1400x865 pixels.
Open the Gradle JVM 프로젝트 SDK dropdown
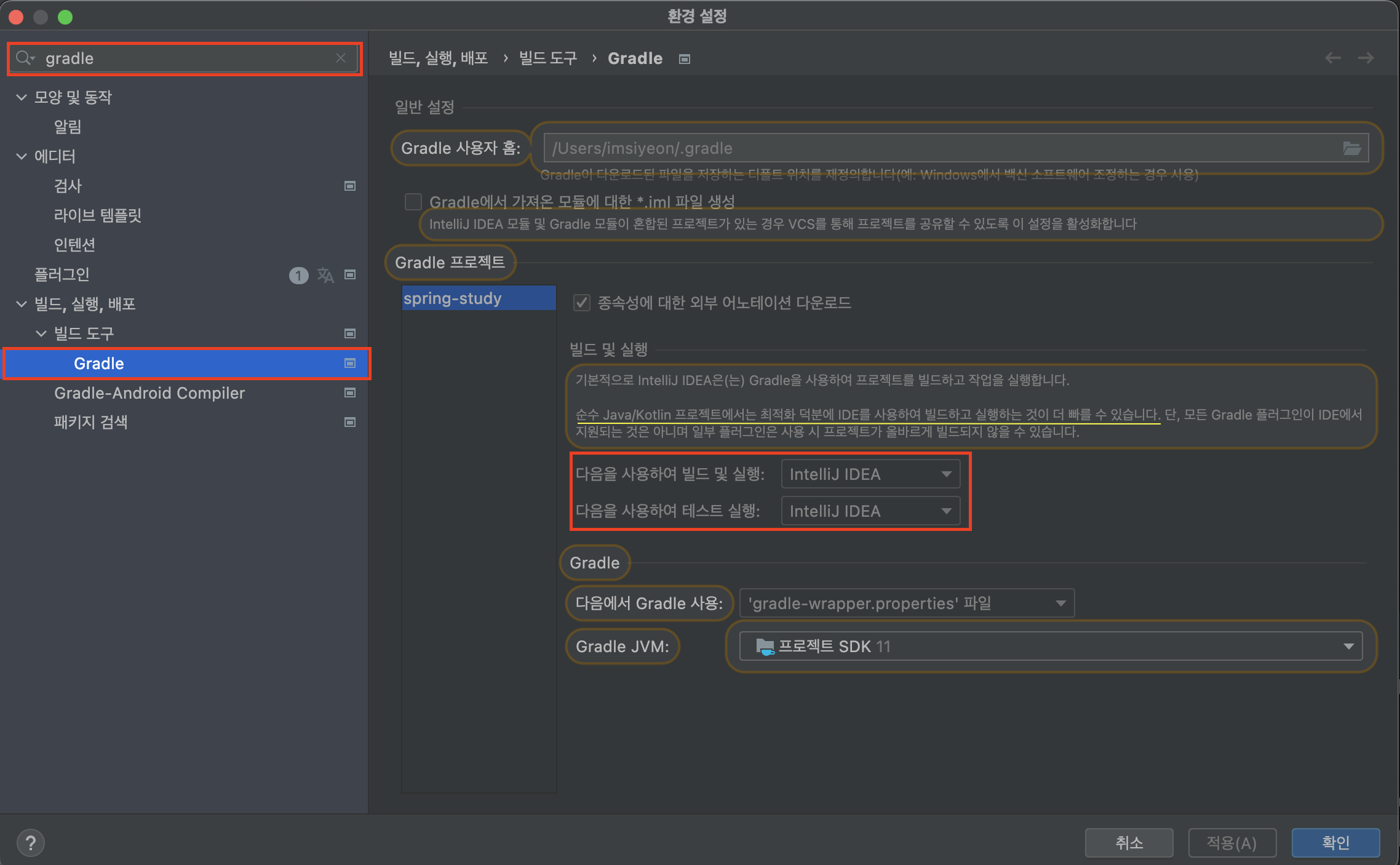tap(1050, 647)
